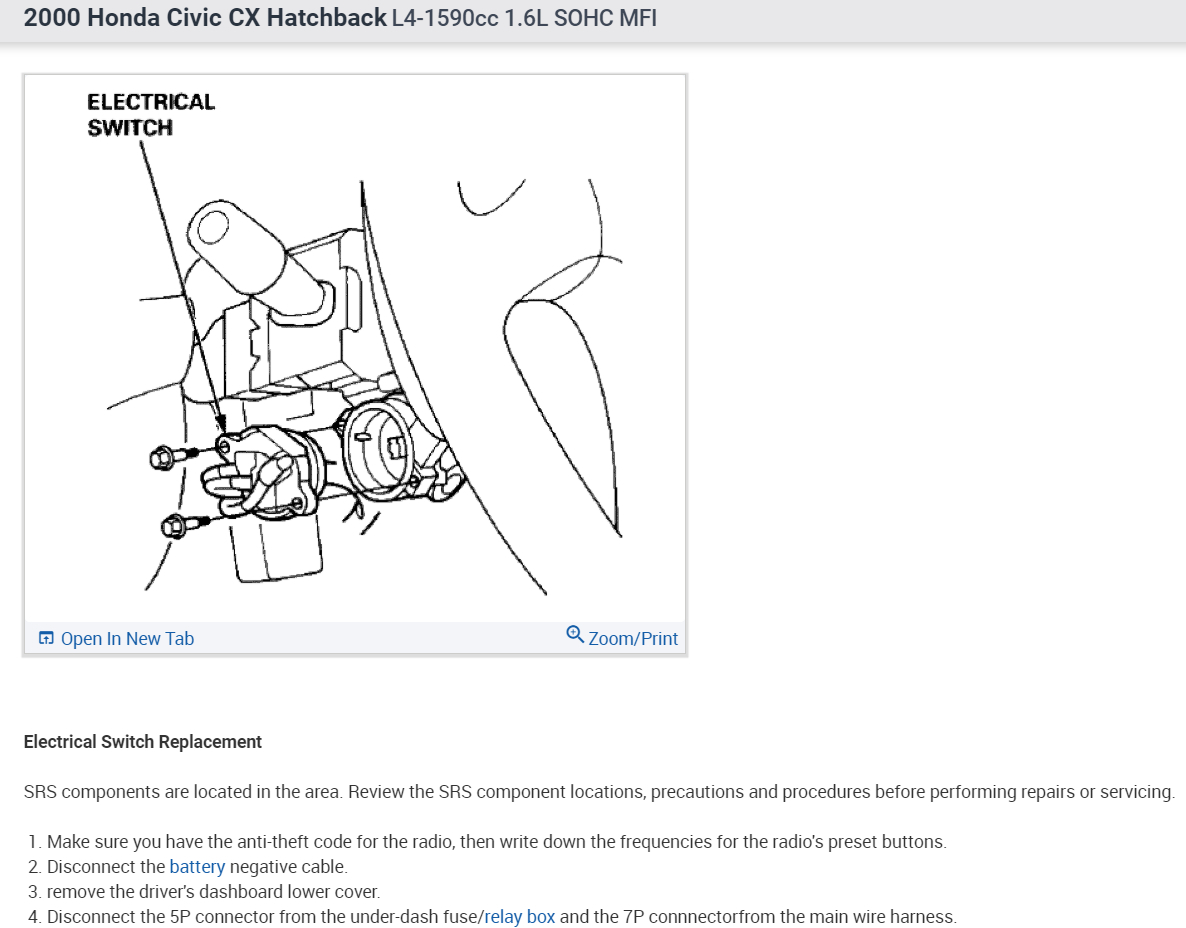Image resolution: width=1186 pixels, height=928 pixels.
Task: Follow the relay box hyperlink
Action: 520,917
